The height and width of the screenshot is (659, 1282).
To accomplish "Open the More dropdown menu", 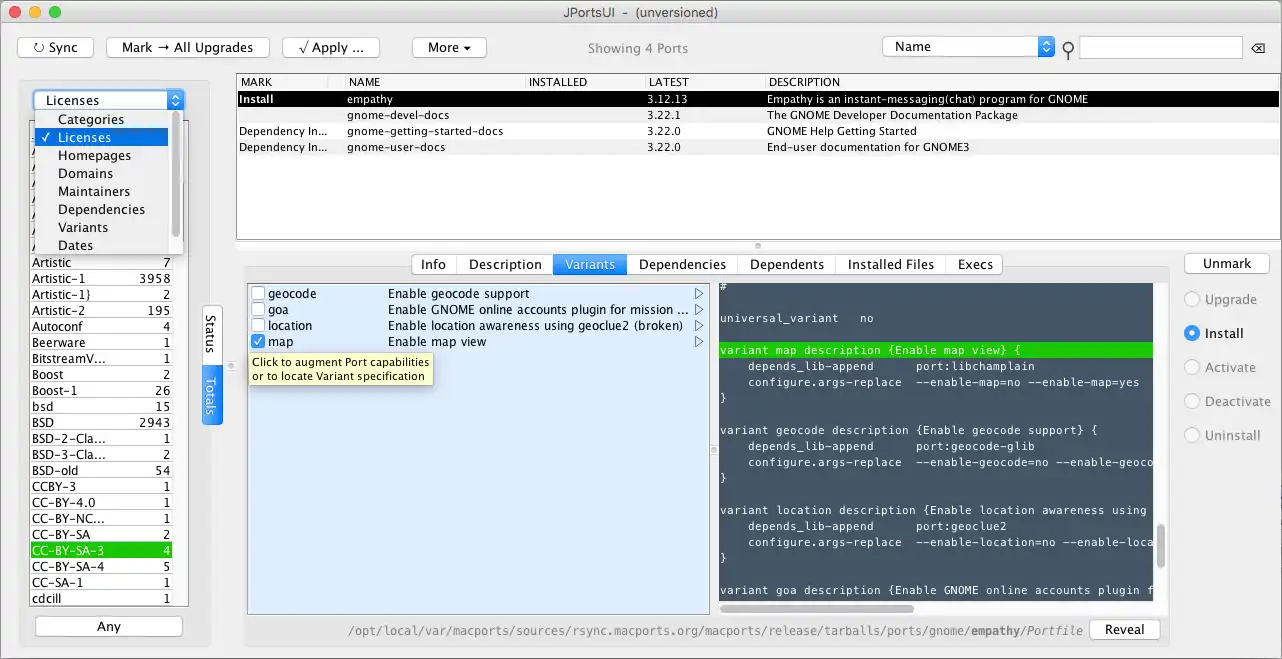I will tap(449, 47).
